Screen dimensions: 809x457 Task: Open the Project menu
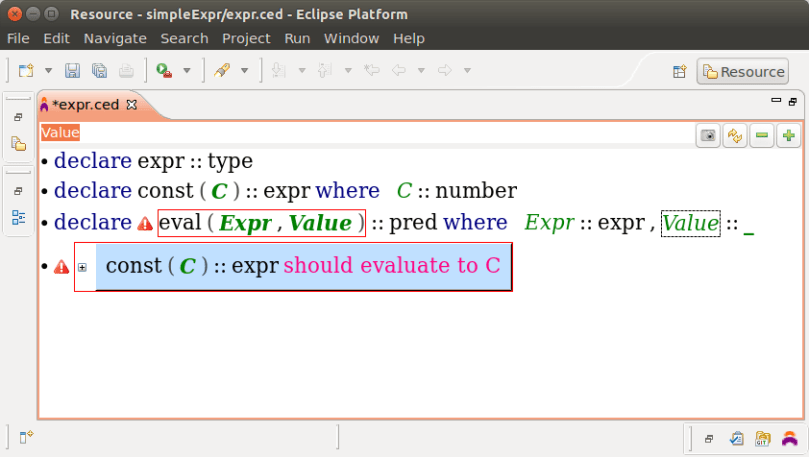(246, 38)
